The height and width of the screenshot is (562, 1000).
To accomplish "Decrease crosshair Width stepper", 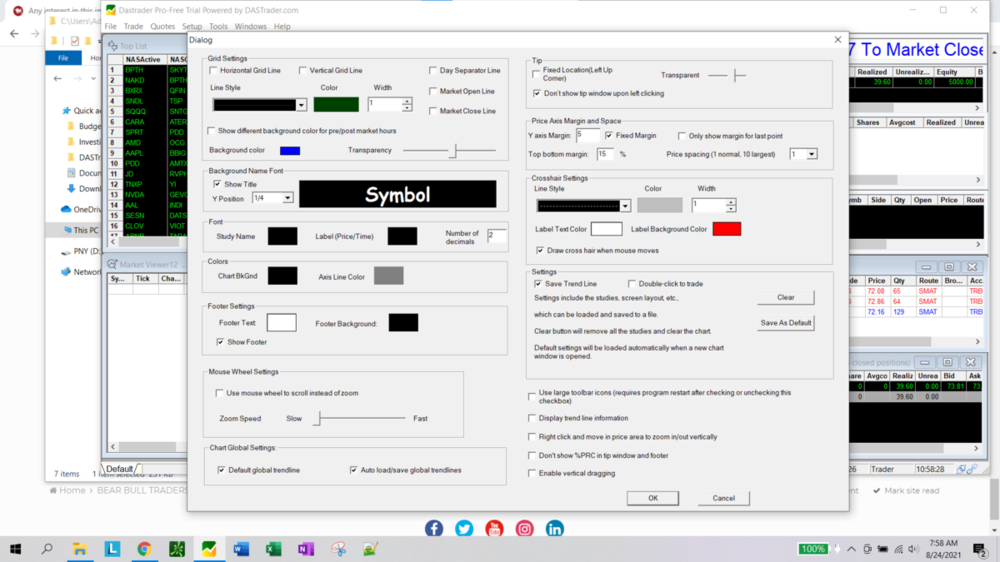I will (731, 209).
